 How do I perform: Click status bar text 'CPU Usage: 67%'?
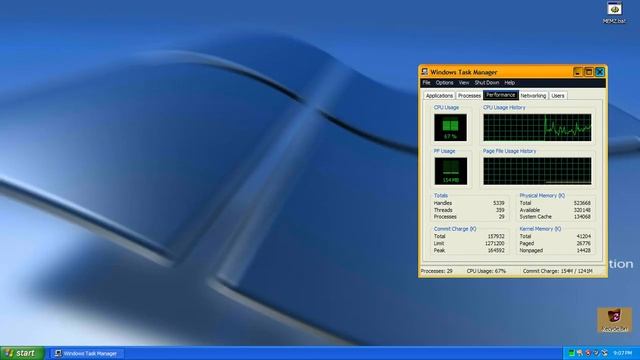[486, 271]
